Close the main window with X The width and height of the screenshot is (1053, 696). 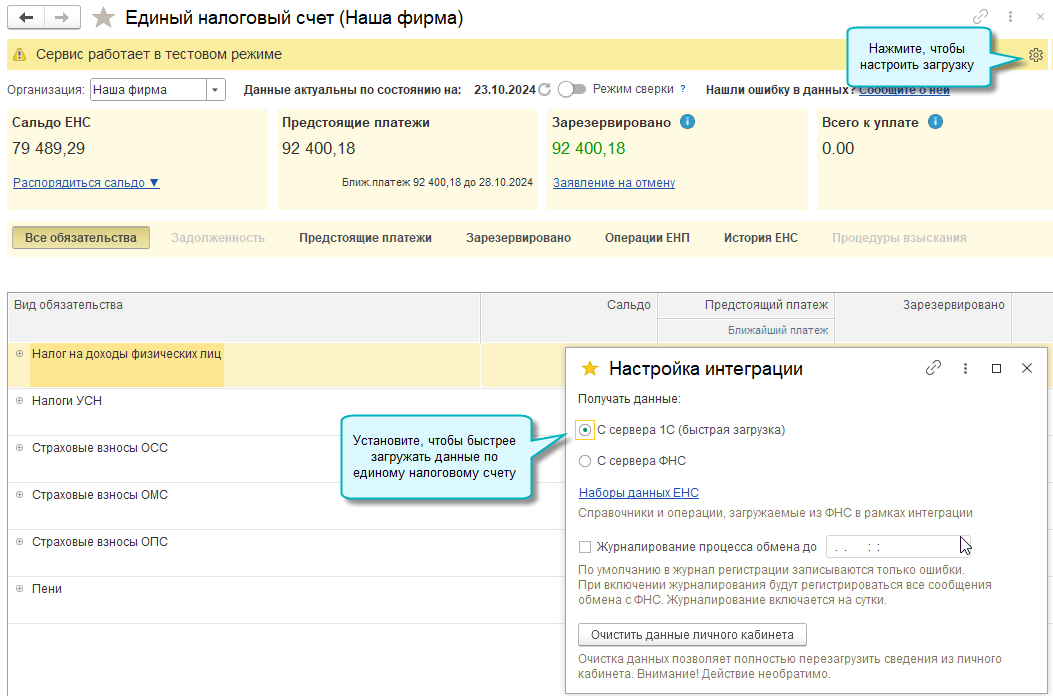point(1040,17)
